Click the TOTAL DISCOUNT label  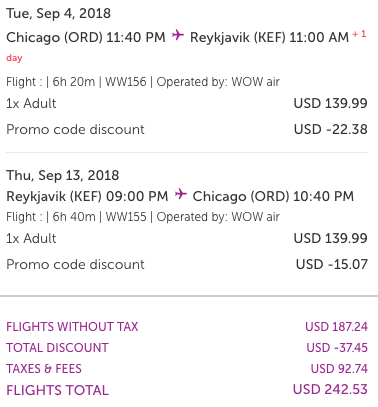(57, 348)
